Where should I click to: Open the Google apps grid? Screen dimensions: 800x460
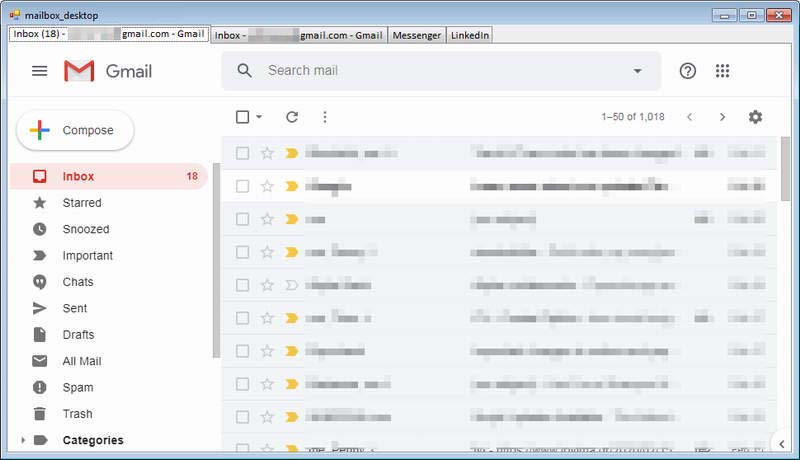point(722,71)
